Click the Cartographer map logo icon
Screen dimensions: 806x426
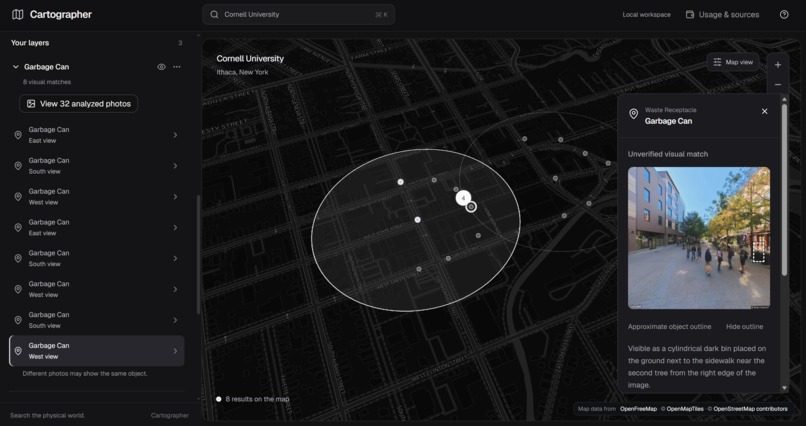coord(17,14)
